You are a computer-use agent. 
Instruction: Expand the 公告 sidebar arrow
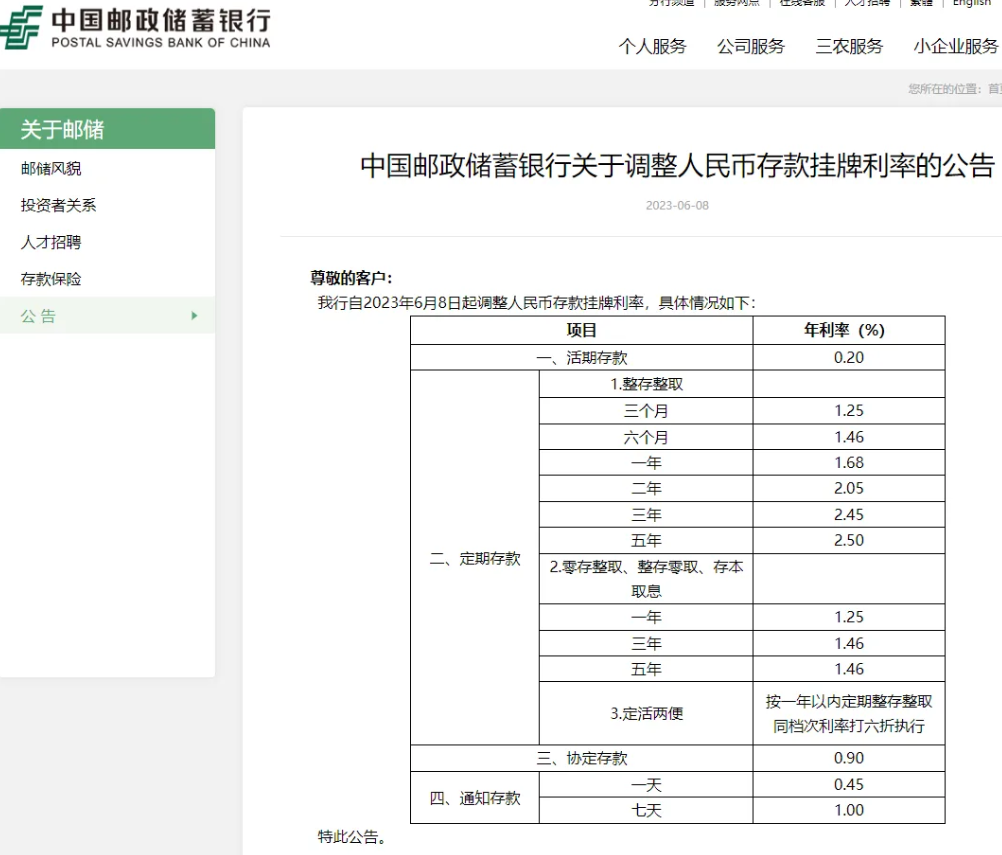(194, 316)
